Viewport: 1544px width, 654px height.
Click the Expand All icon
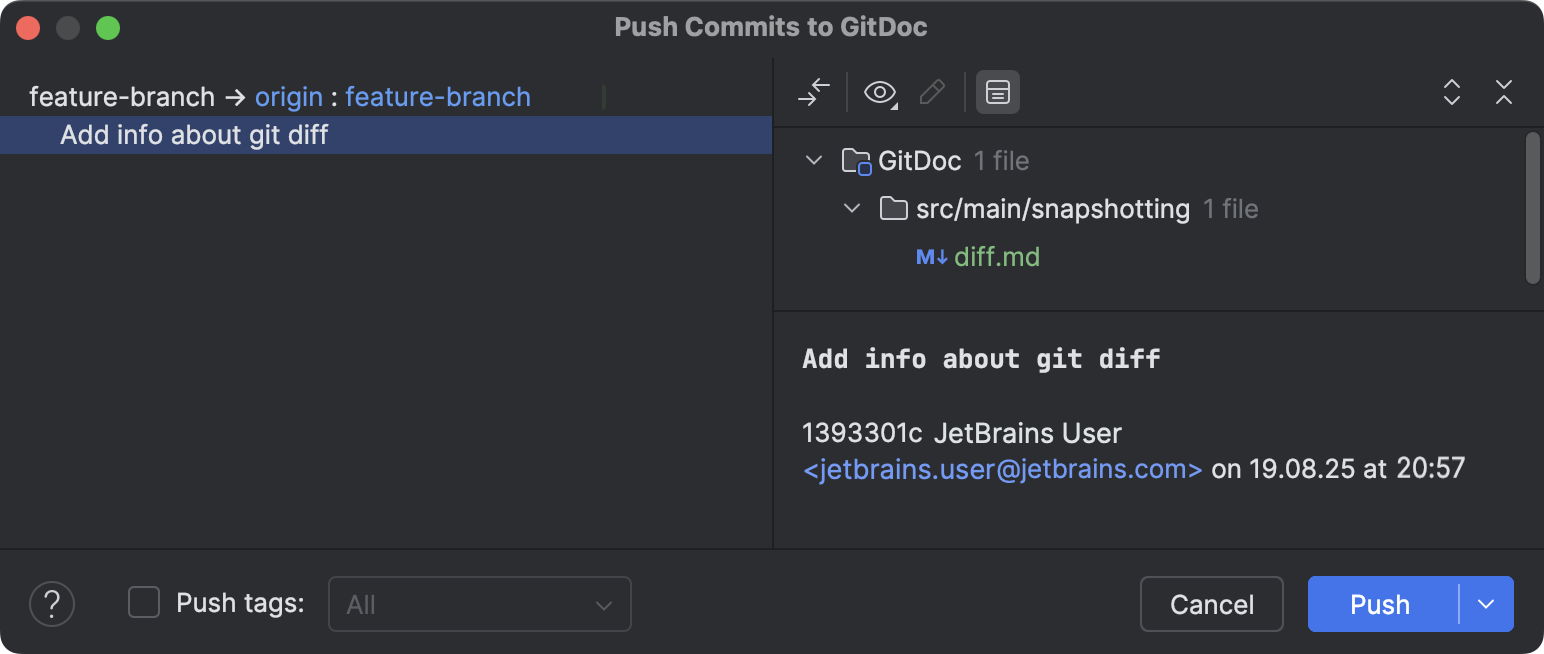1451,92
